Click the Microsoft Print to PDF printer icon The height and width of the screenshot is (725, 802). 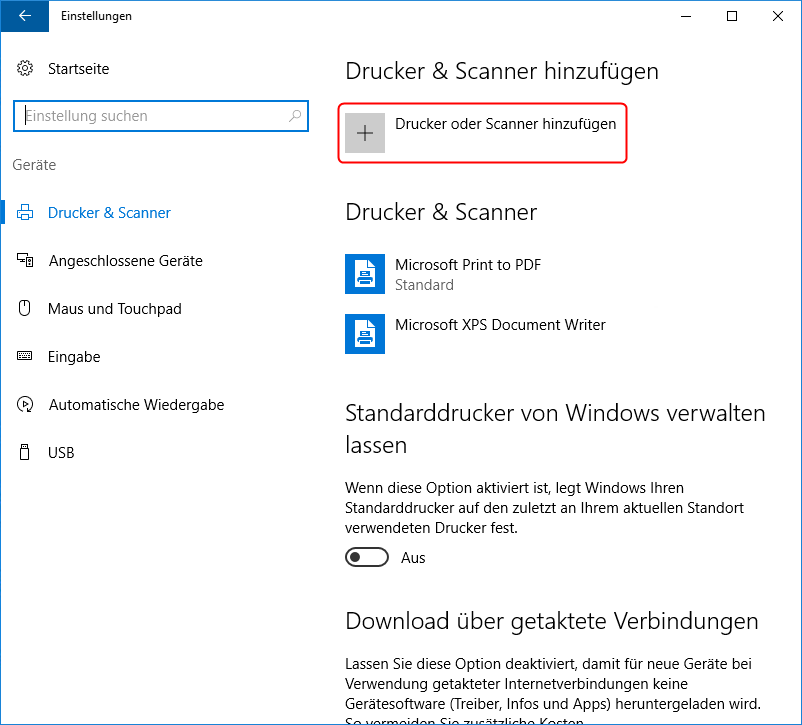click(365, 274)
